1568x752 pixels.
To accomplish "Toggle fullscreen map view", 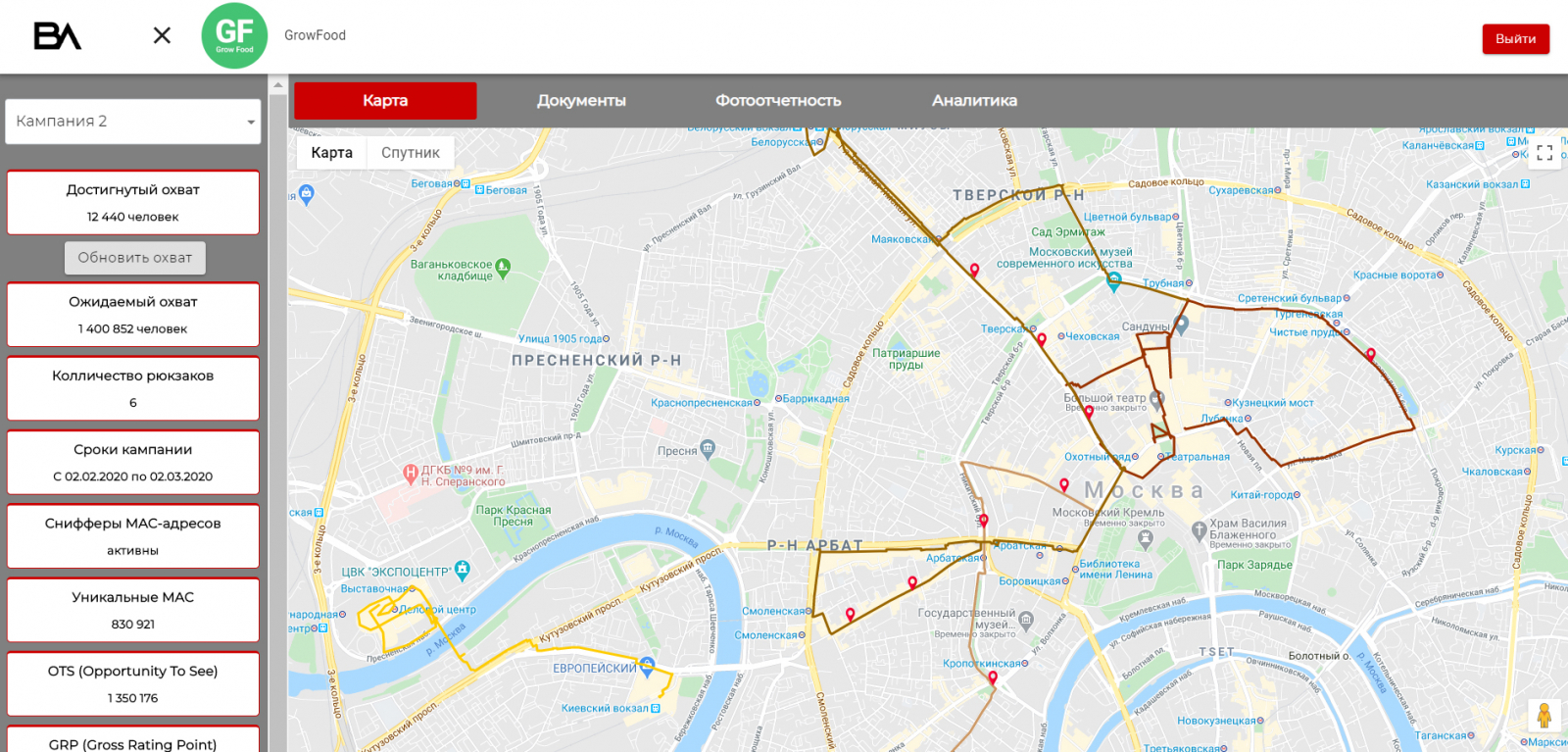I will pos(1544,153).
